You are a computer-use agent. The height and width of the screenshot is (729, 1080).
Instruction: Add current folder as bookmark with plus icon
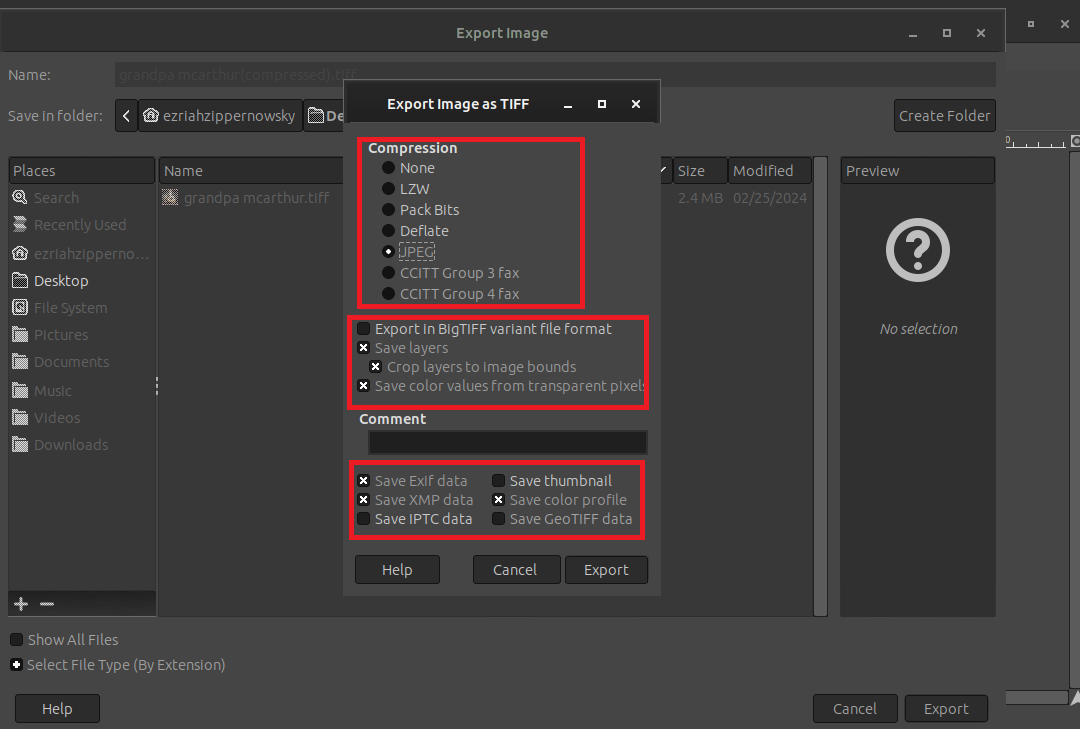click(x=20, y=603)
